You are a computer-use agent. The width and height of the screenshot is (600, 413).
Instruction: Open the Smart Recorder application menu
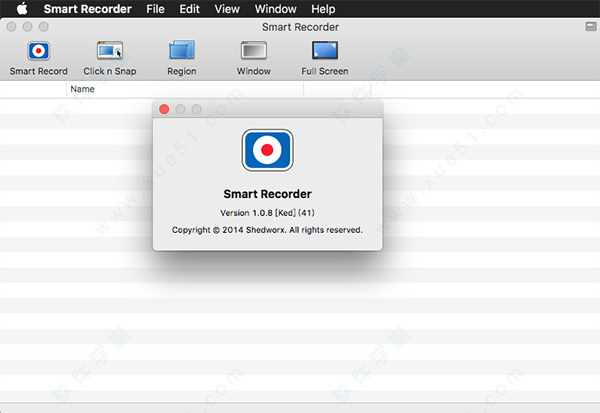pos(87,8)
